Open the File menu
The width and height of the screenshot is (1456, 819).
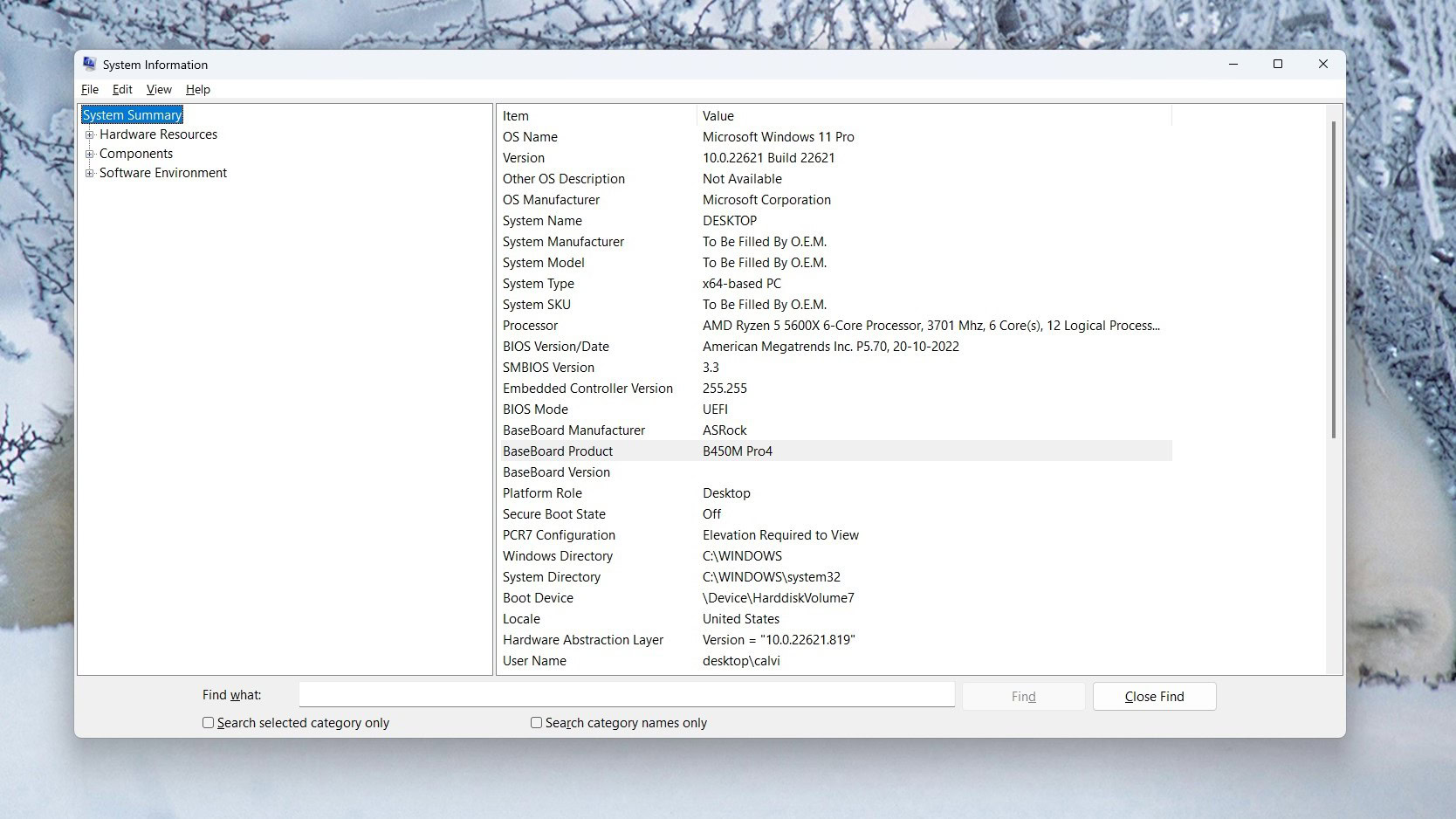(90, 89)
